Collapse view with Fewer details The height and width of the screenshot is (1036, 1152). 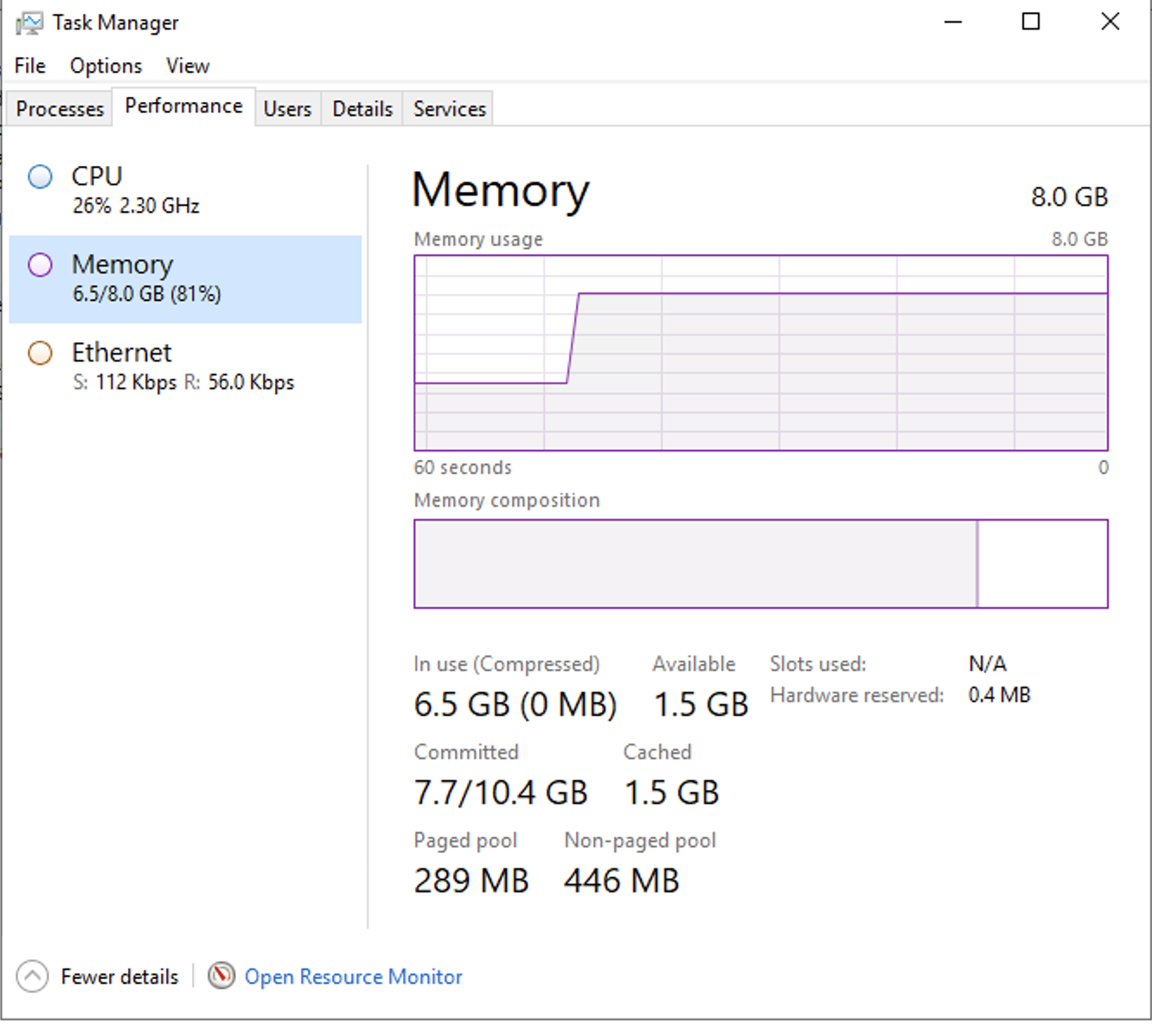pos(119,976)
